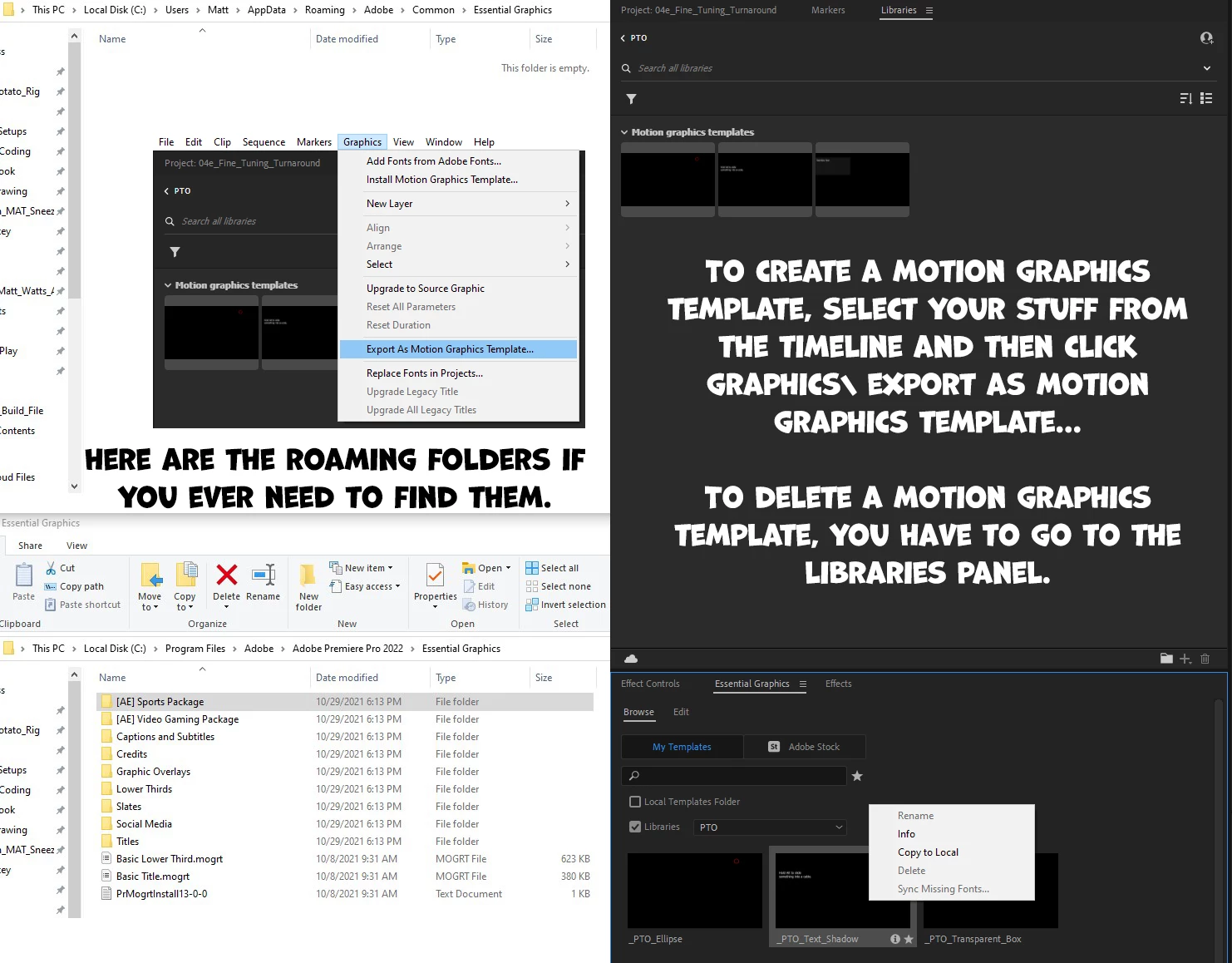Click the cloud sync icon below Libraries panel
Image resolution: width=1232 pixels, height=963 pixels.
tap(631, 659)
